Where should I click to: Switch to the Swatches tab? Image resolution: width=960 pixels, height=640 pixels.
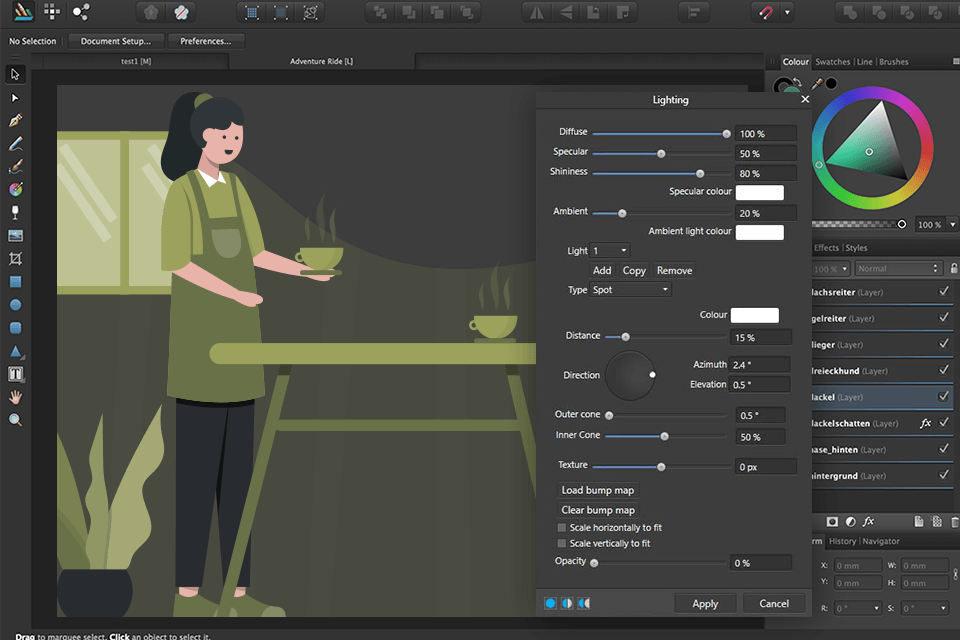click(833, 61)
